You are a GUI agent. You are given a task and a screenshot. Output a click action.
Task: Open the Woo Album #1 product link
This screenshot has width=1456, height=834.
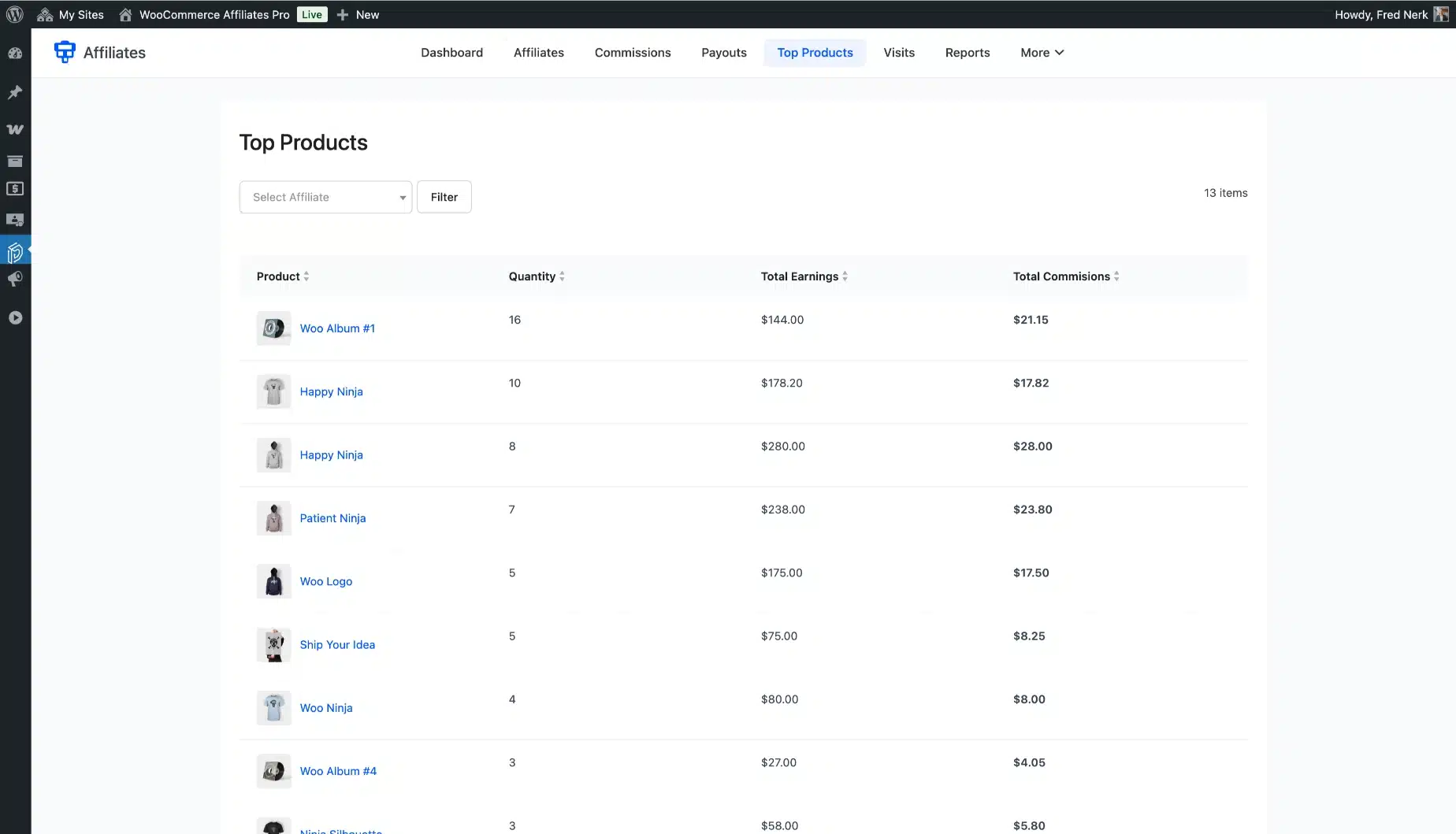tap(337, 328)
